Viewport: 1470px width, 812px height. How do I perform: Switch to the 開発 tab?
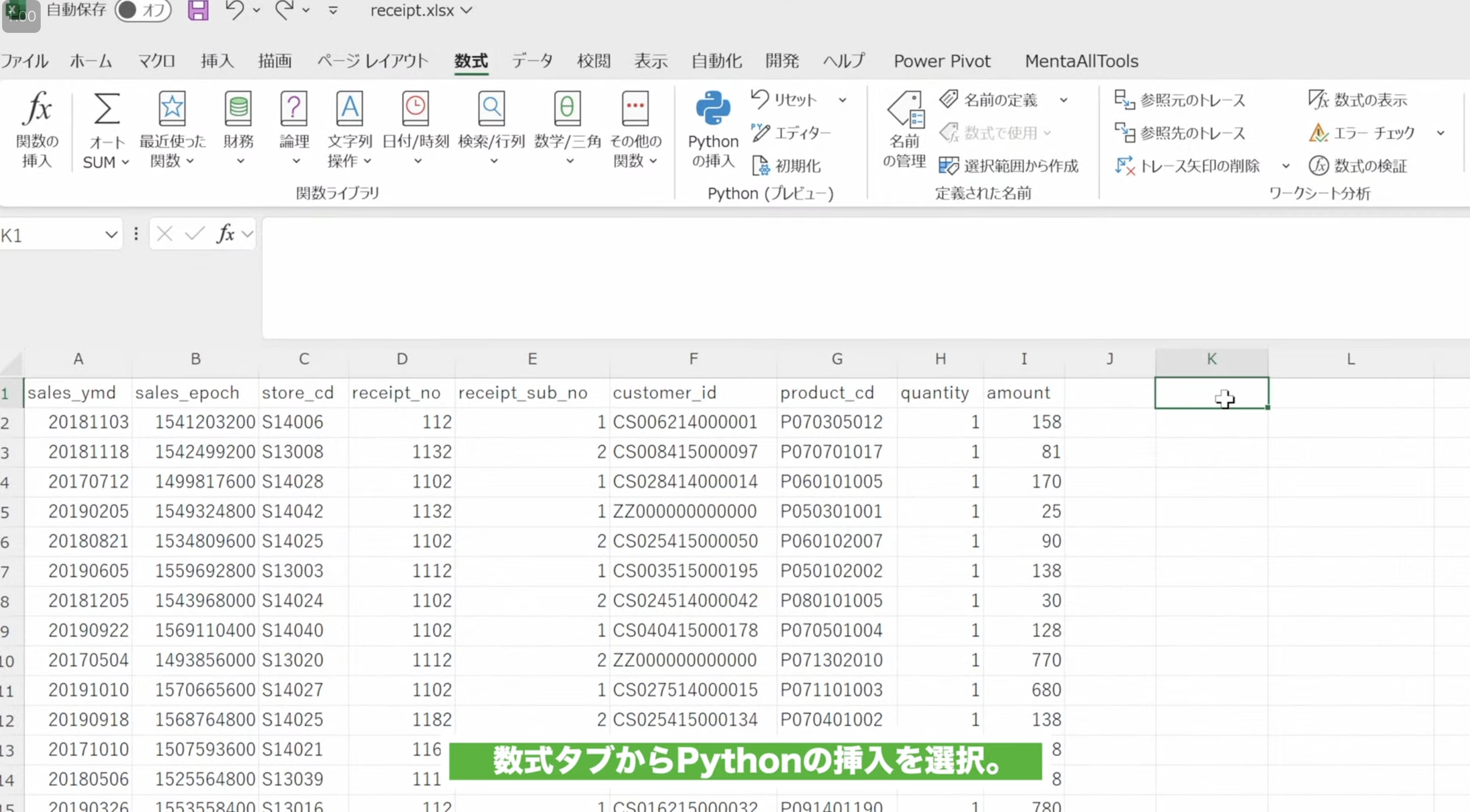point(782,61)
